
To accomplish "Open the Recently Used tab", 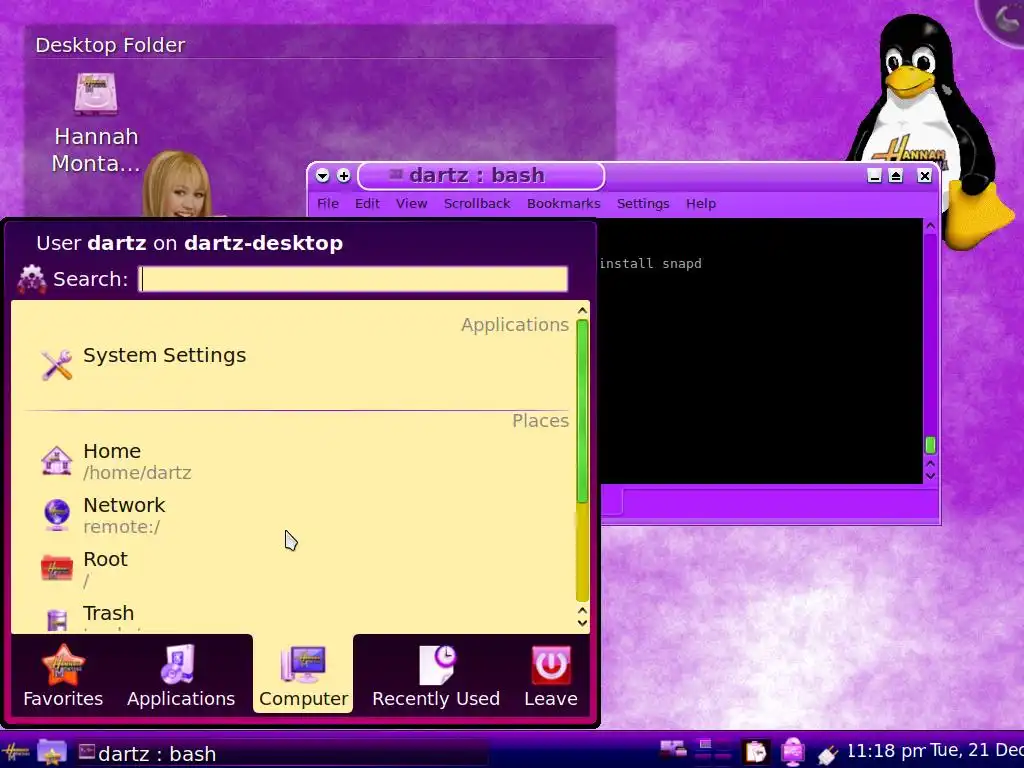I will 436,675.
